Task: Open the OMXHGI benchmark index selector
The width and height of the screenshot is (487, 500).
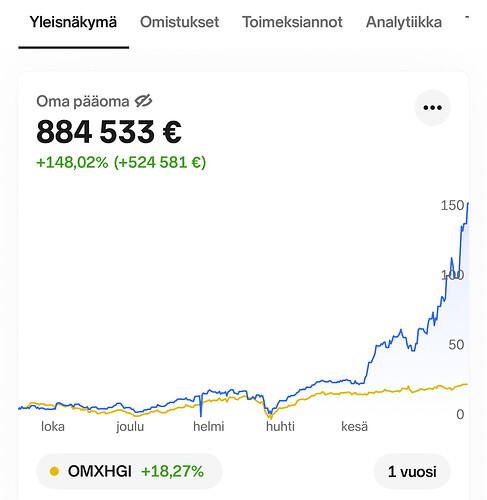Action: pos(129,472)
